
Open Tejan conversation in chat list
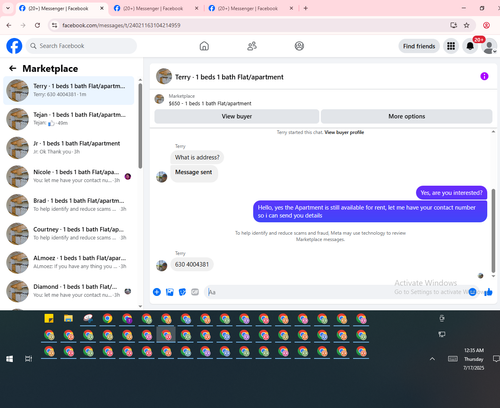click(69, 119)
